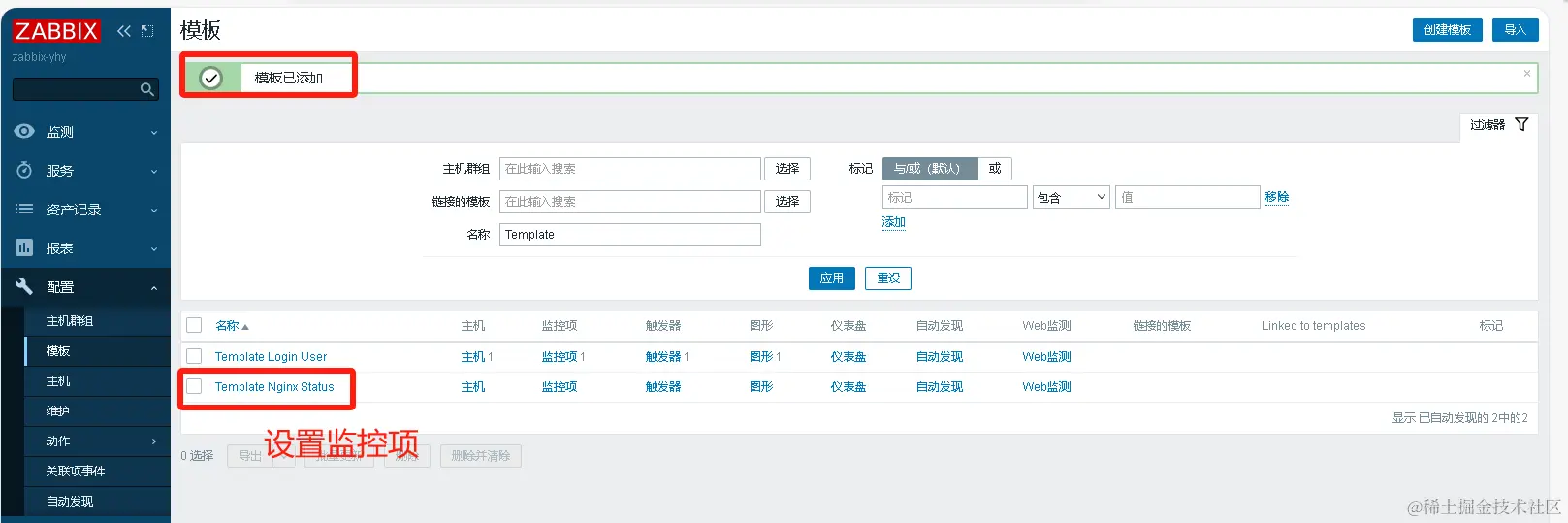Open 仪表盘 link for Template Nginx Status
The height and width of the screenshot is (523, 1568).
pos(848,387)
